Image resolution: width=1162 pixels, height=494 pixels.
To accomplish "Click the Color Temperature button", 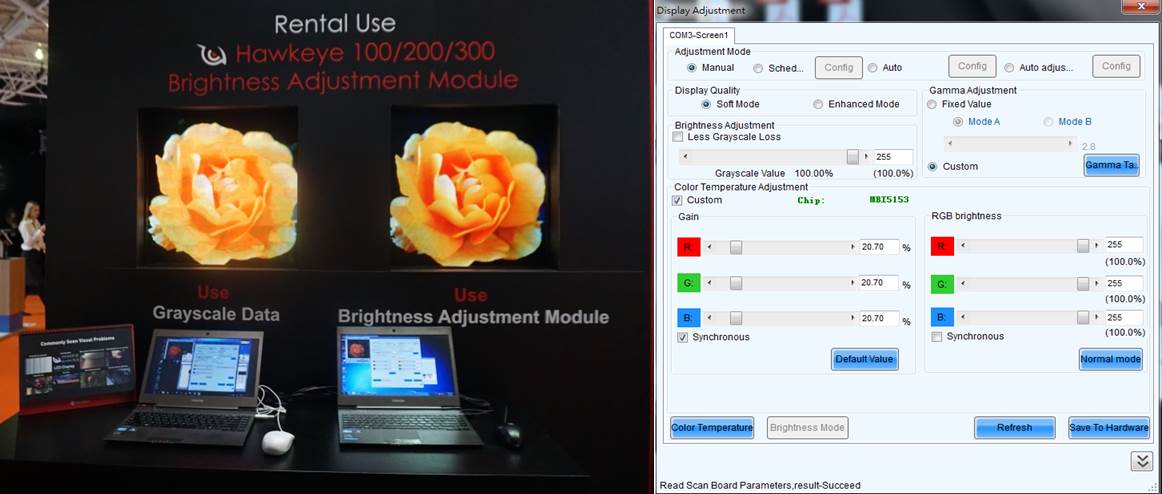I will coord(712,427).
